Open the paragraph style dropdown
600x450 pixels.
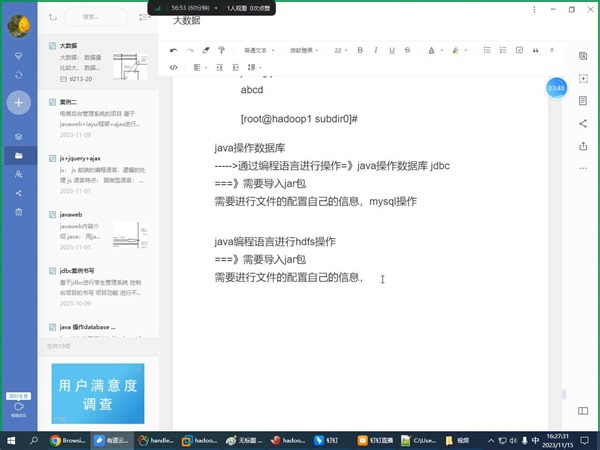pos(259,50)
